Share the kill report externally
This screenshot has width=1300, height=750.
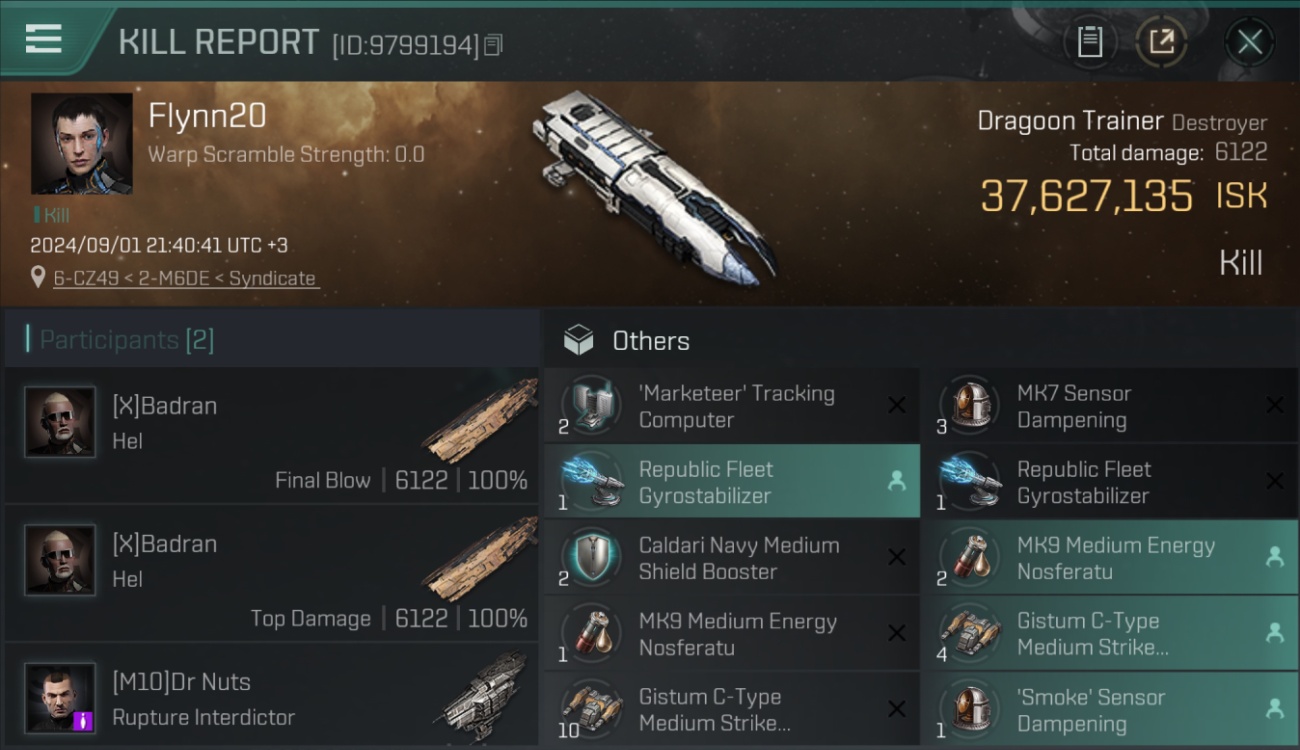point(1161,42)
